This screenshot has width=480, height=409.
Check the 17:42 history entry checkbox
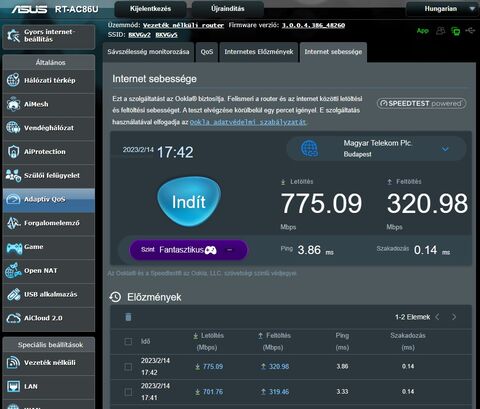tap(128, 367)
